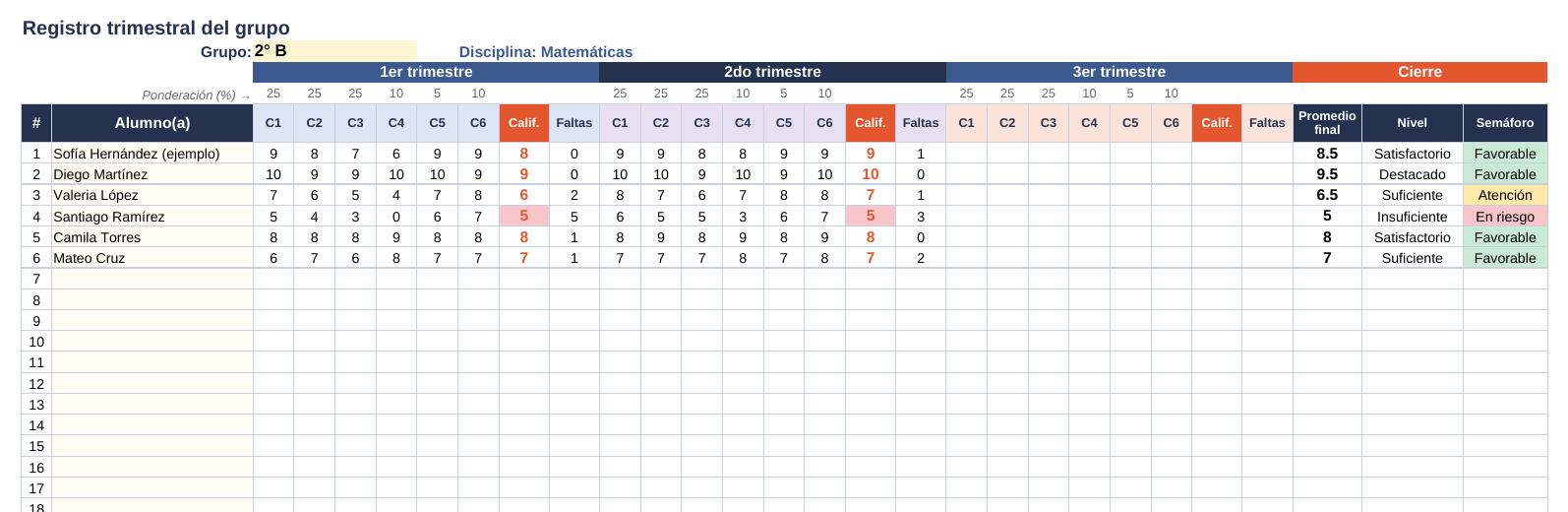1568x512 pixels.
Task: Select the 'En riesgo' semáforo cell
Action: point(1505,217)
